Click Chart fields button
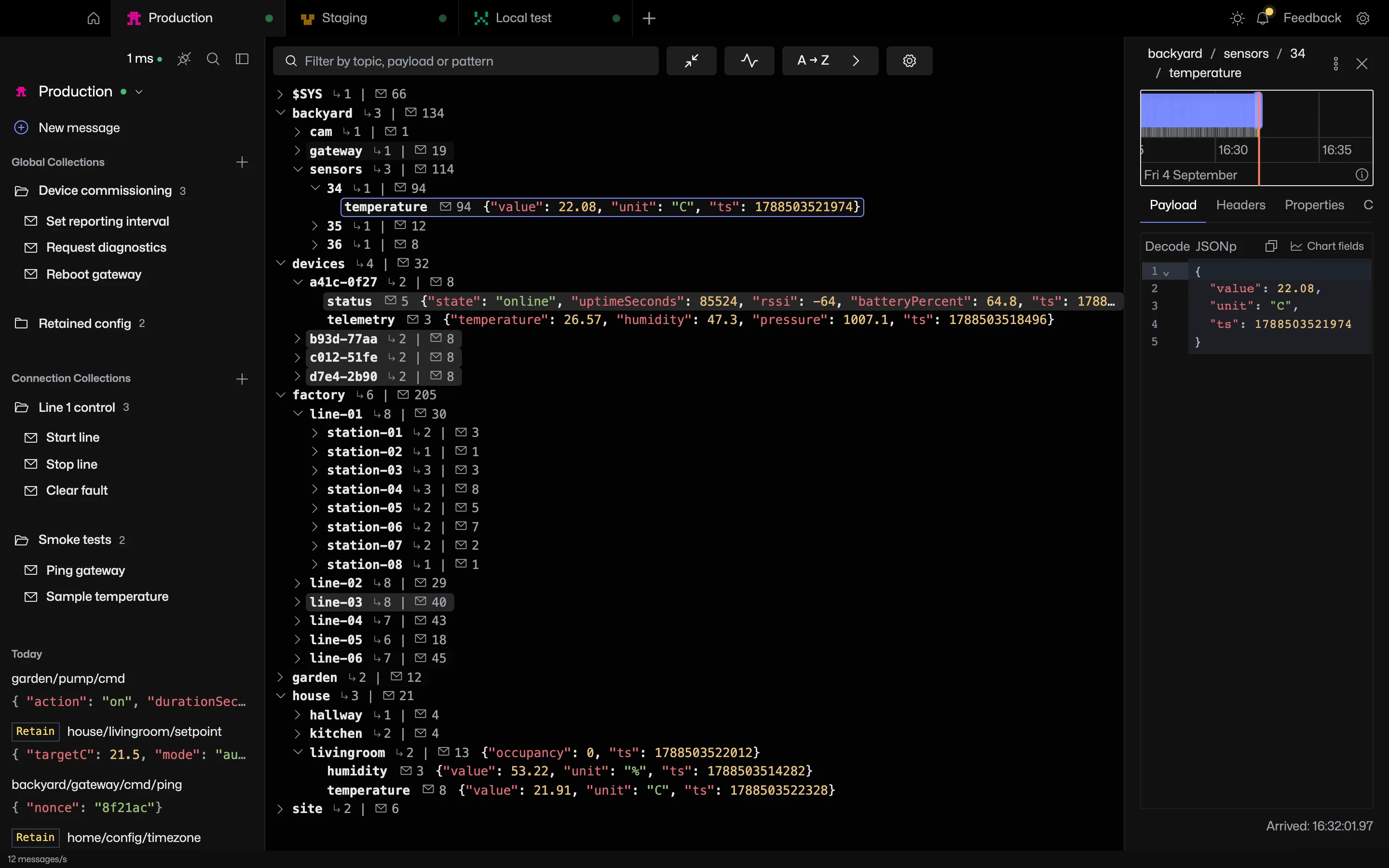This screenshot has height=868, width=1389. pyautogui.click(x=1327, y=246)
